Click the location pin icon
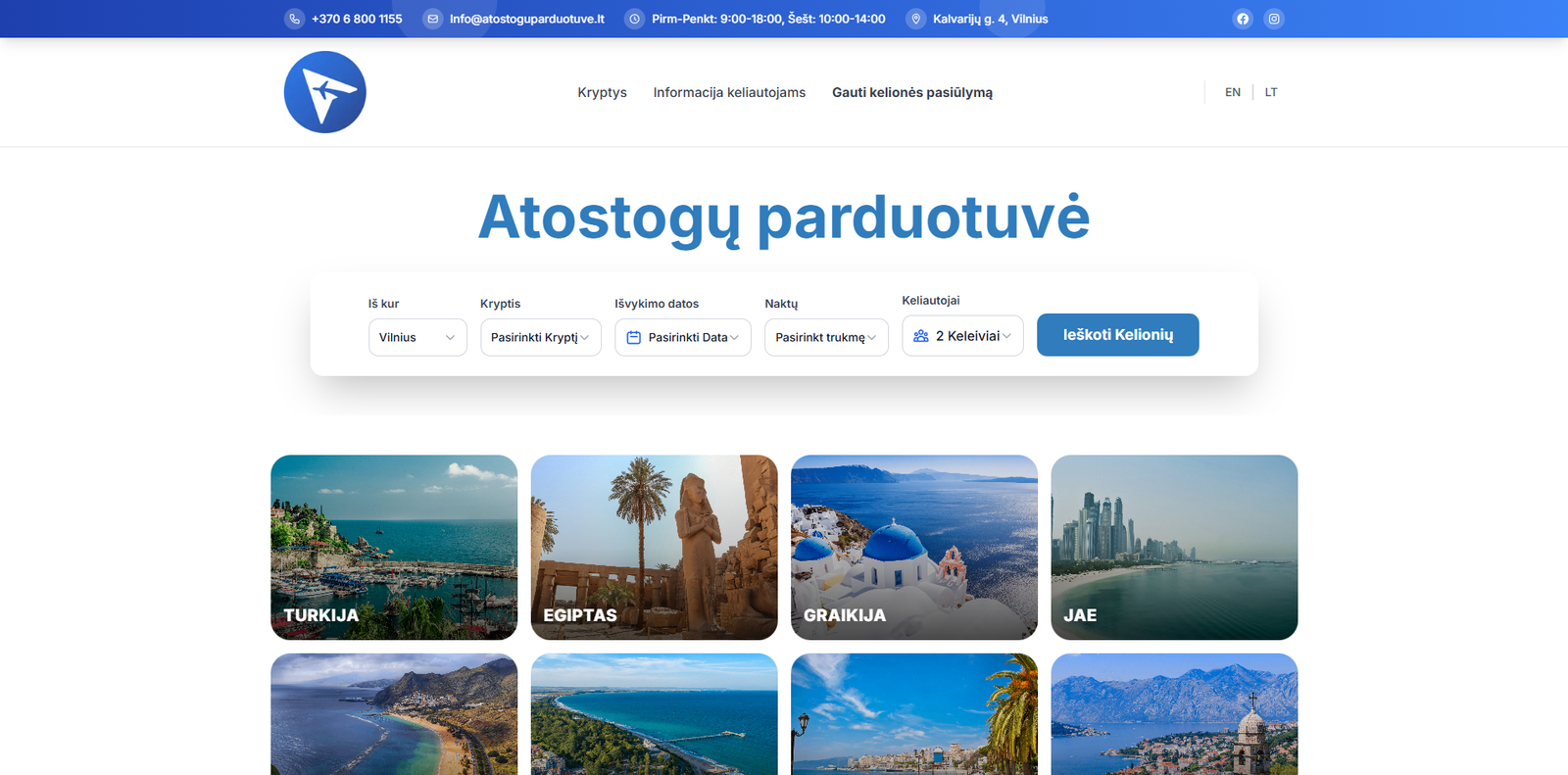This screenshot has height=775, width=1568. click(x=915, y=19)
